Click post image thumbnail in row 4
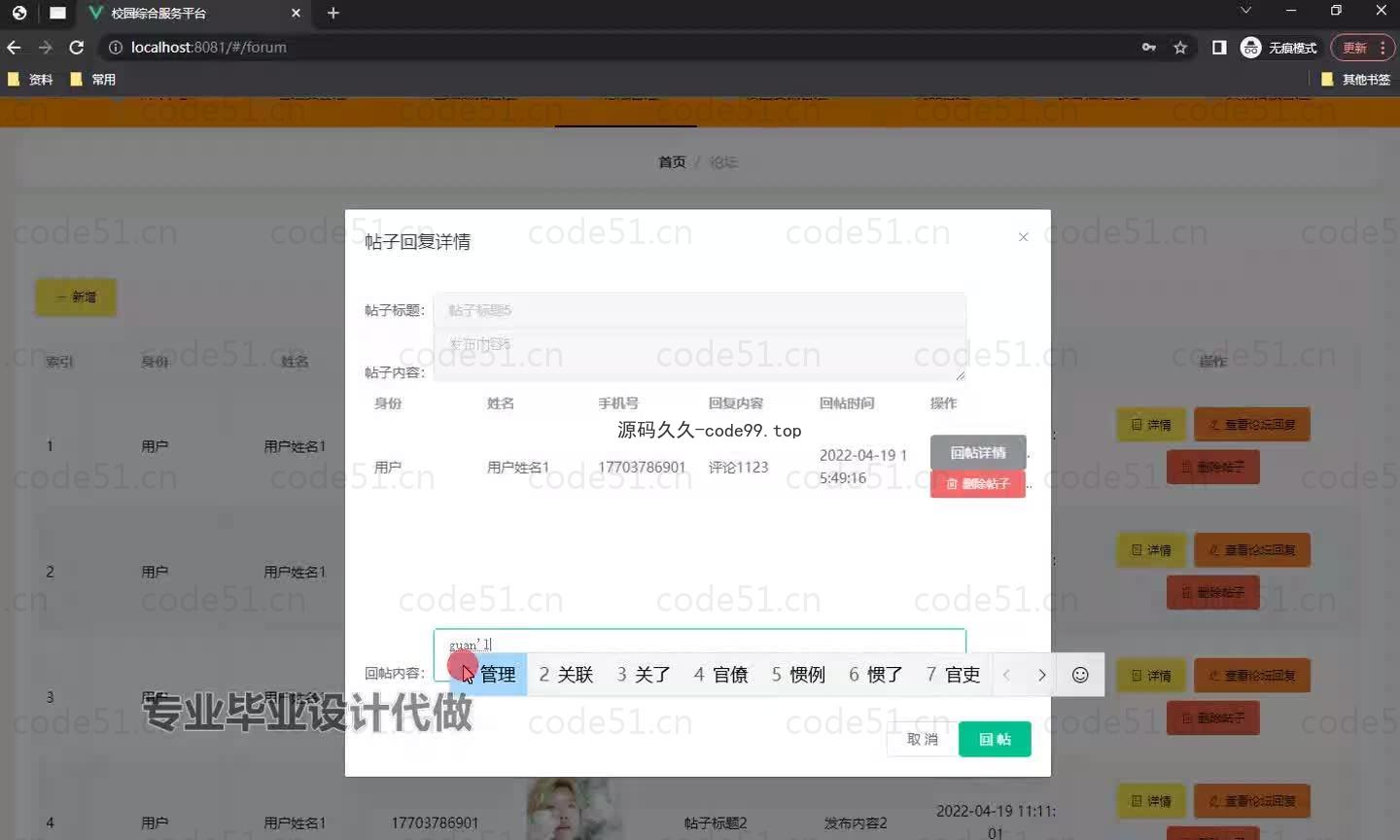The width and height of the screenshot is (1400, 840). point(574,809)
